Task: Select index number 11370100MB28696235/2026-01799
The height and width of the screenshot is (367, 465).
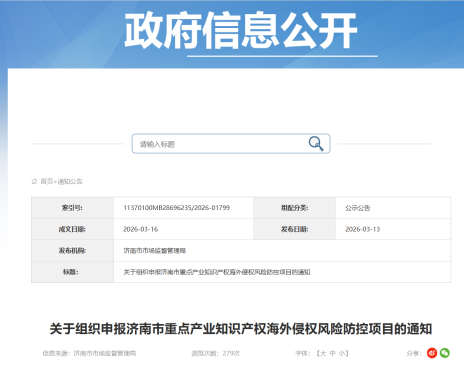Action: point(177,208)
